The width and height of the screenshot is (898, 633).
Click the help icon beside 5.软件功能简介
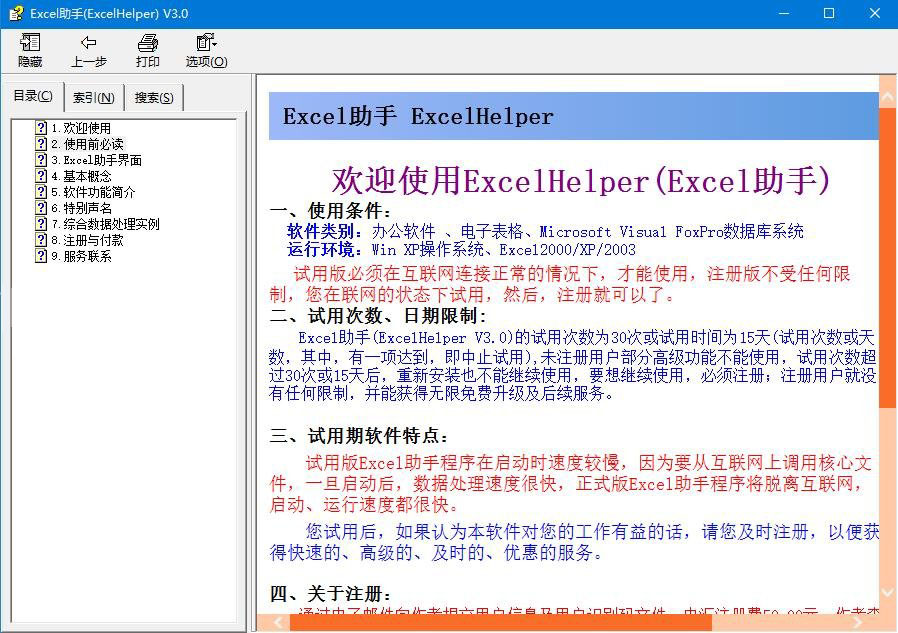(41, 191)
